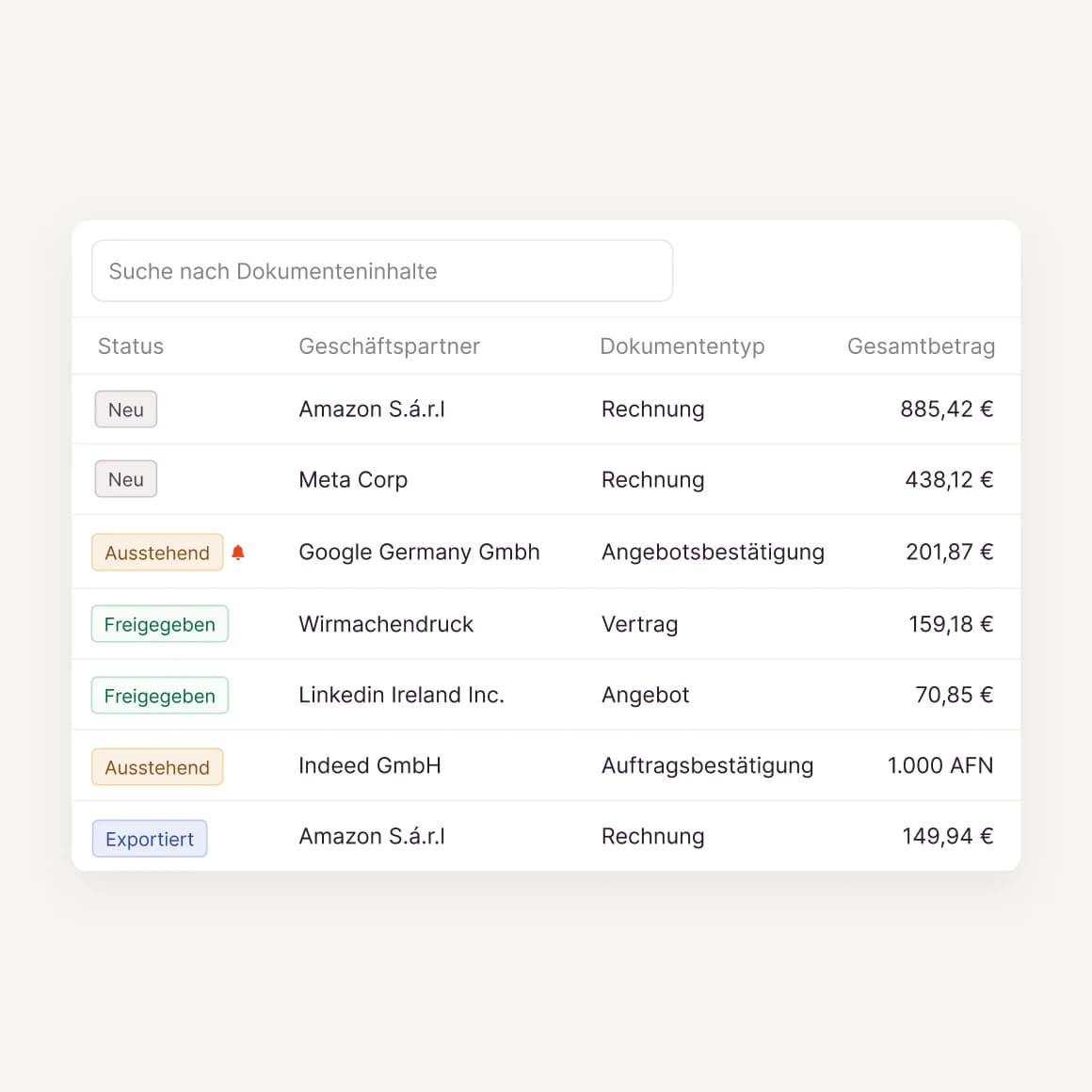The height and width of the screenshot is (1092, 1092).
Task: Select the Freigegeben badge for Linkedin Ireland Inc.
Action: point(159,695)
